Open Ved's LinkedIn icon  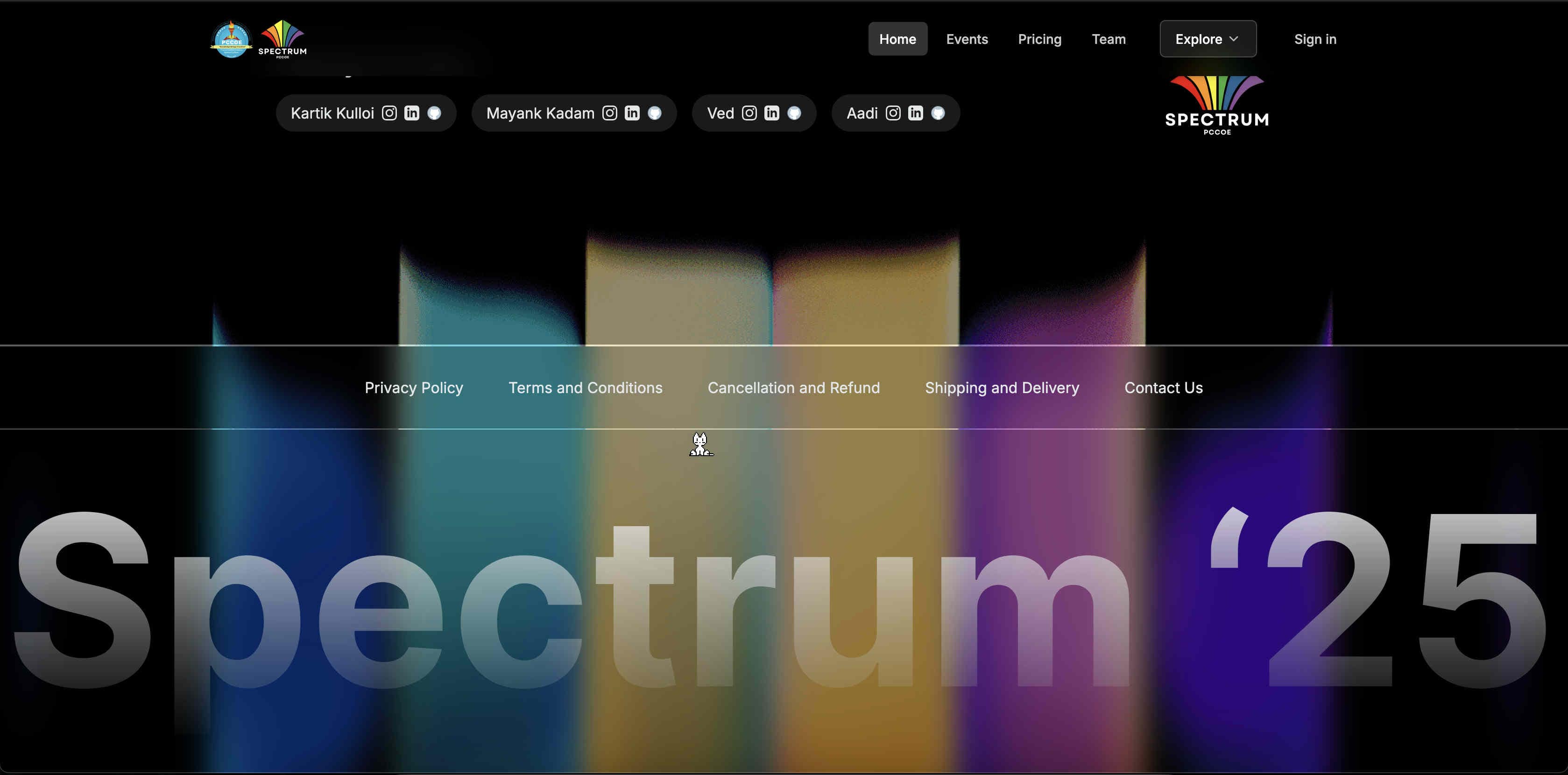tap(772, 113)
